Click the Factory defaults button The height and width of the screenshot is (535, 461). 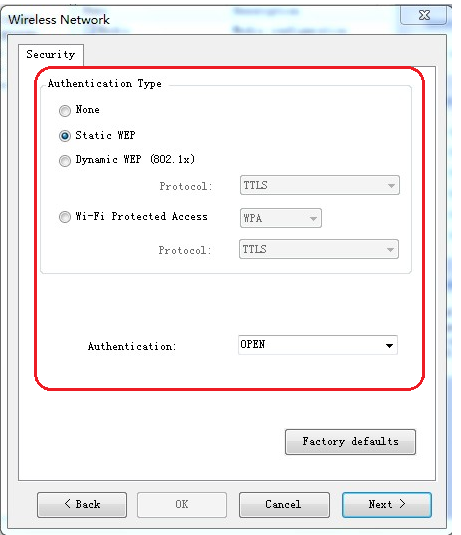click(x=350, y=442)
